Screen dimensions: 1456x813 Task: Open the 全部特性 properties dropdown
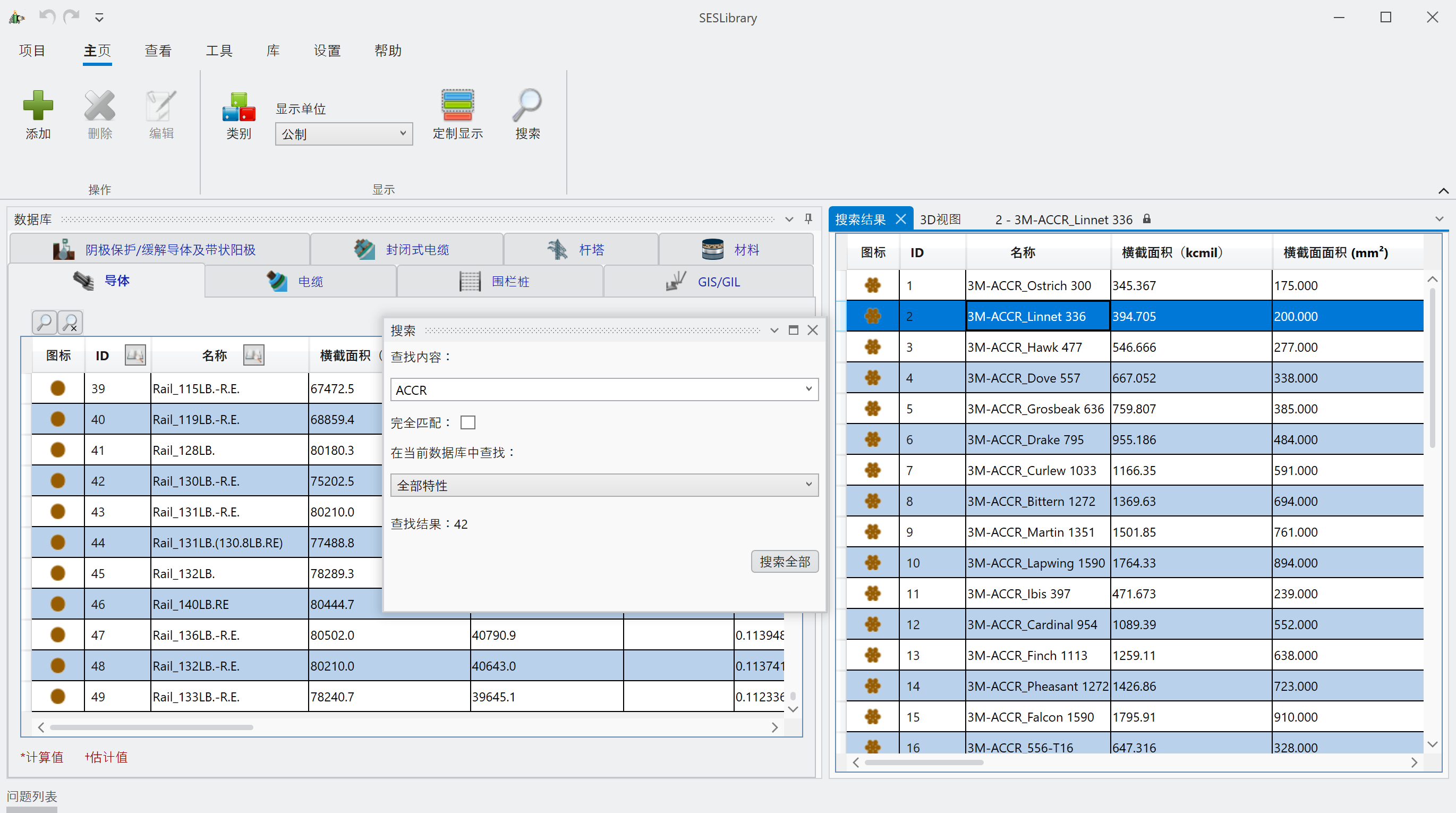point(604,485)
